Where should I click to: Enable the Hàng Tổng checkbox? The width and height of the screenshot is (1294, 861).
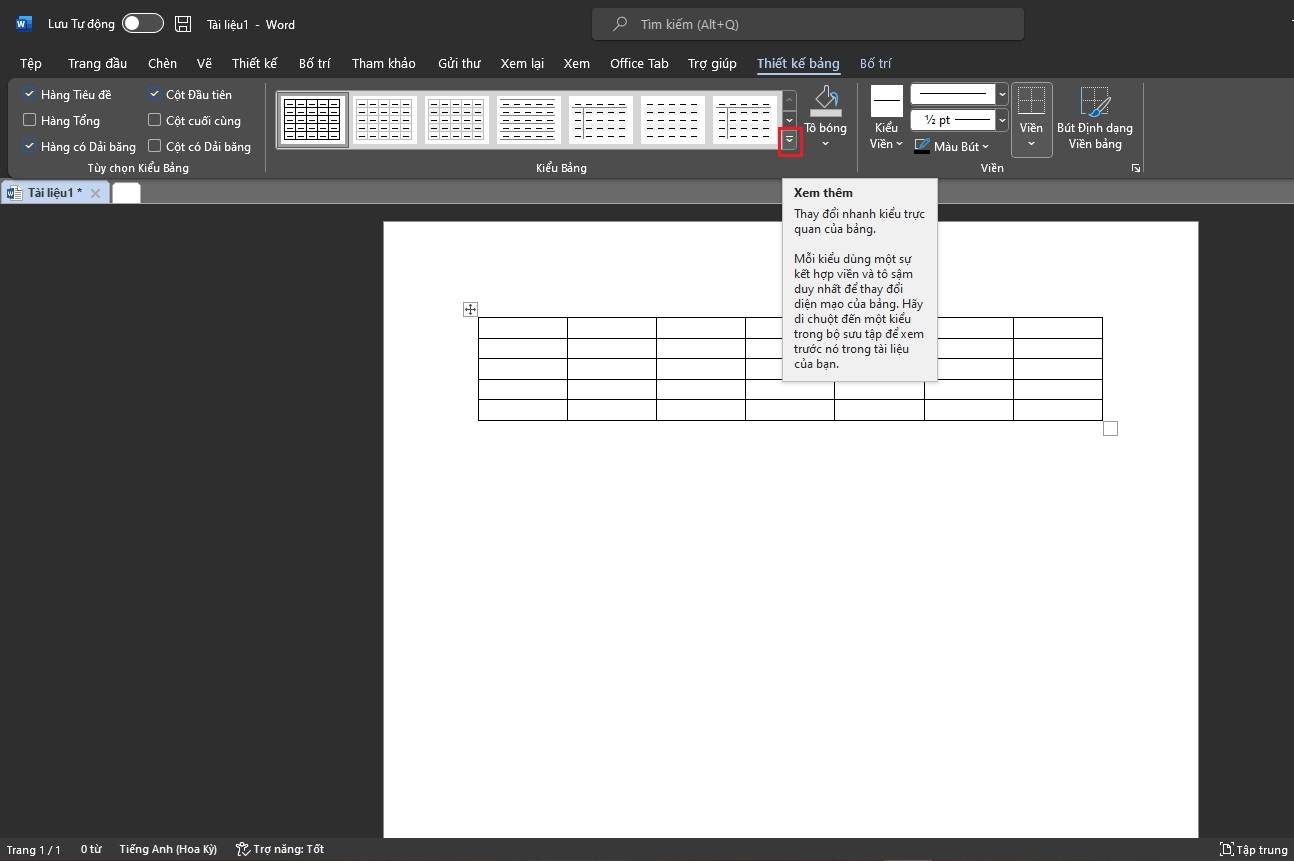(29, 120)
